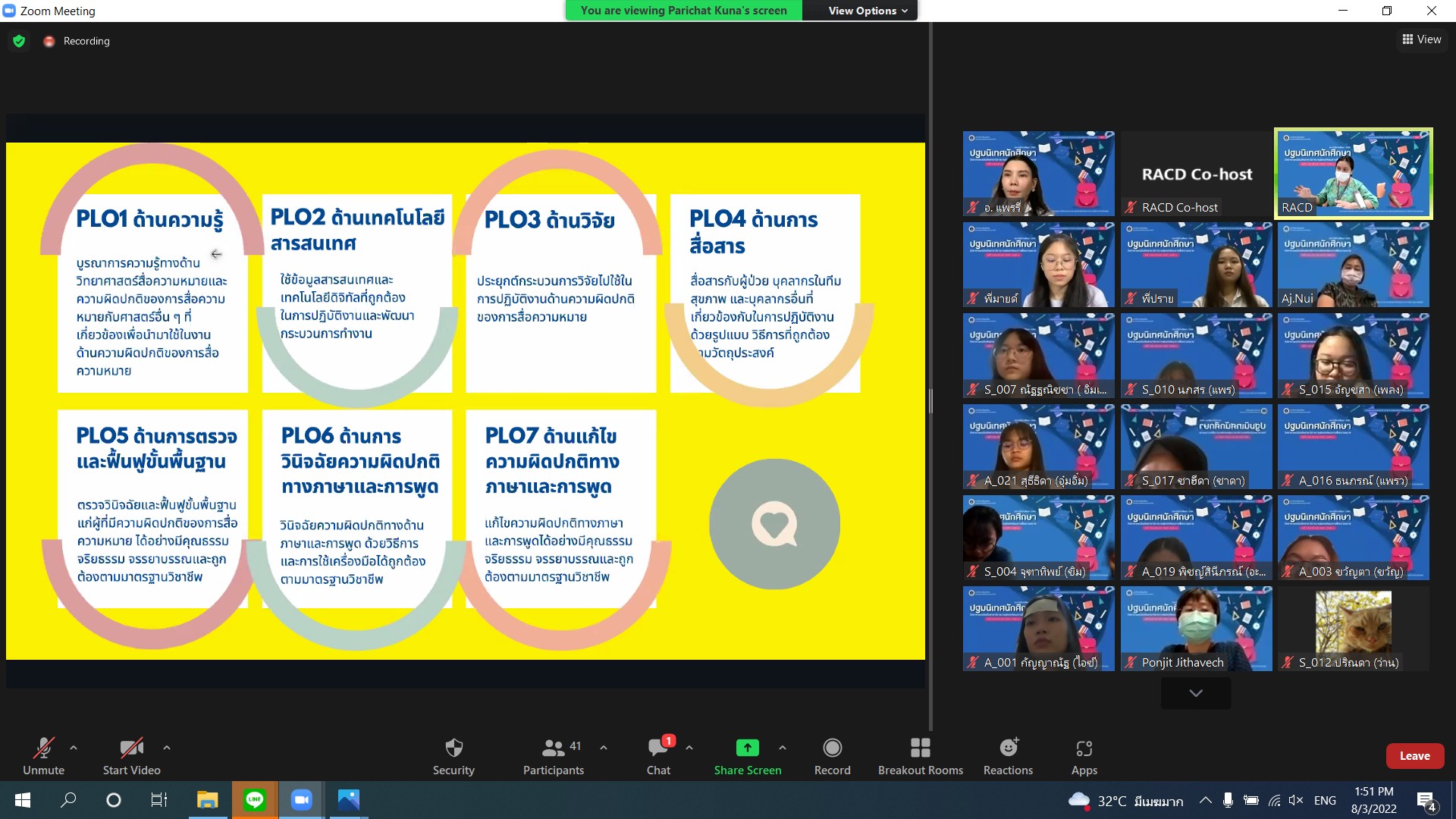Select S_004 video tile
Viewport: 1456px width, 819px height.
[1039, 538]
